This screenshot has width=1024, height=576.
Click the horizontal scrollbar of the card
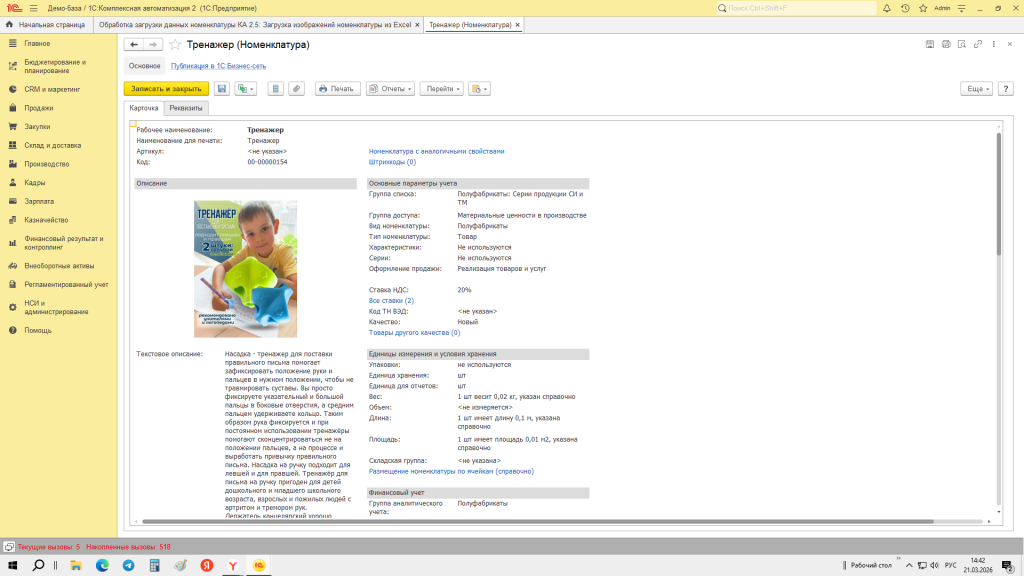(x=537, y=522)
